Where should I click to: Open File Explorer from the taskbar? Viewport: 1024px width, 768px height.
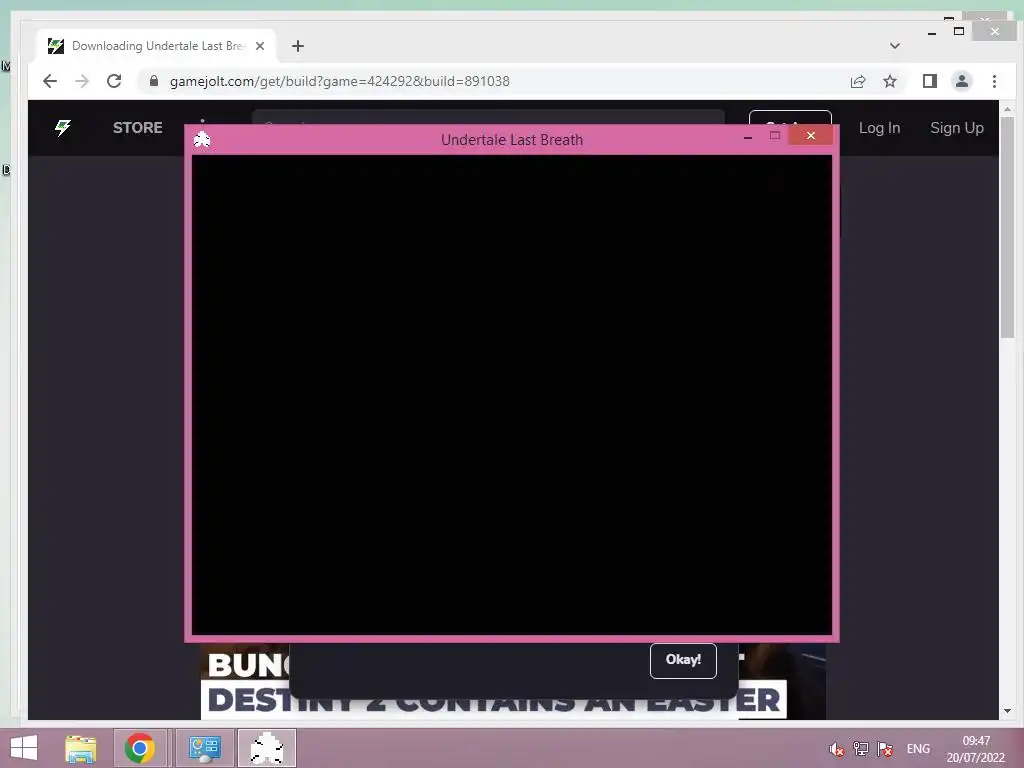tap(80, 748)
